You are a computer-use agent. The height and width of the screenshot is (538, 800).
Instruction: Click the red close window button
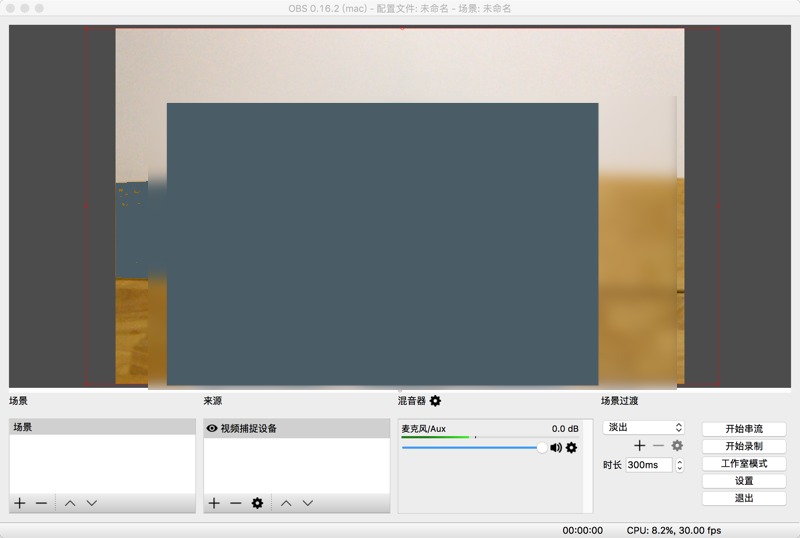(x=10, y=8)
